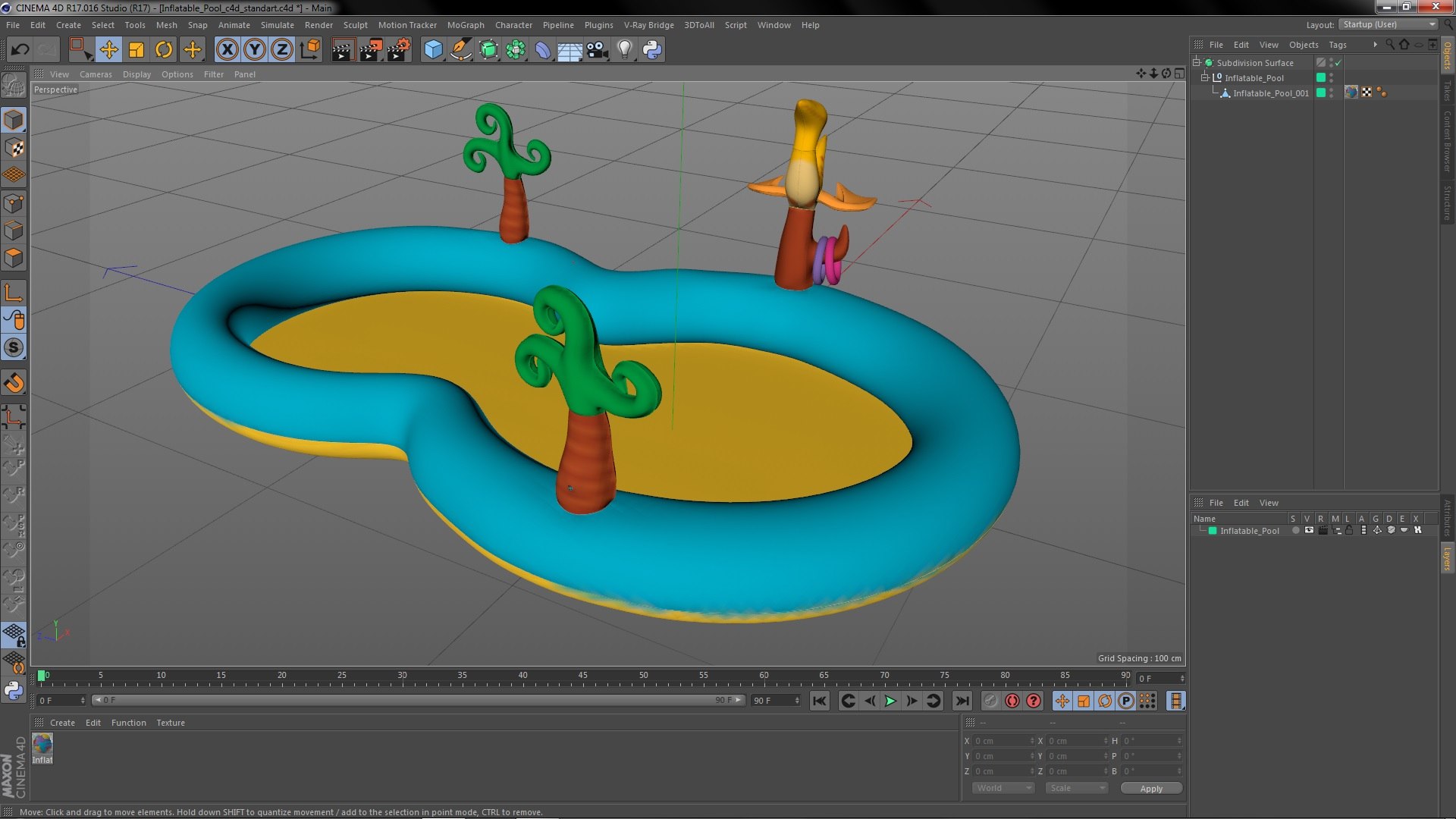Click the Floor grid object icon
This screenshot has height=819, width=1456.
pyautogui.click(x=570, y=50)
